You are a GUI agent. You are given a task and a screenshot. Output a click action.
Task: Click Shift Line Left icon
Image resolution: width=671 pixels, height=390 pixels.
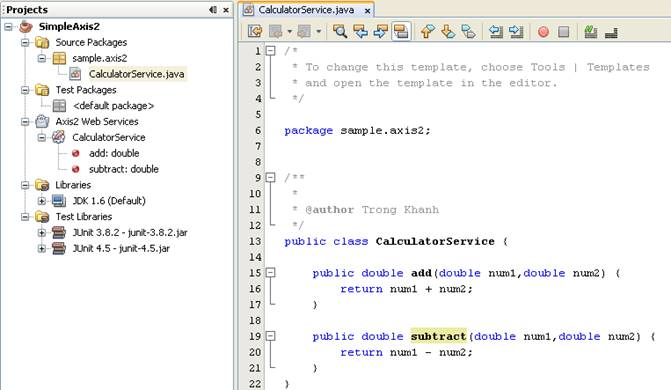click(x=496, y=32)
